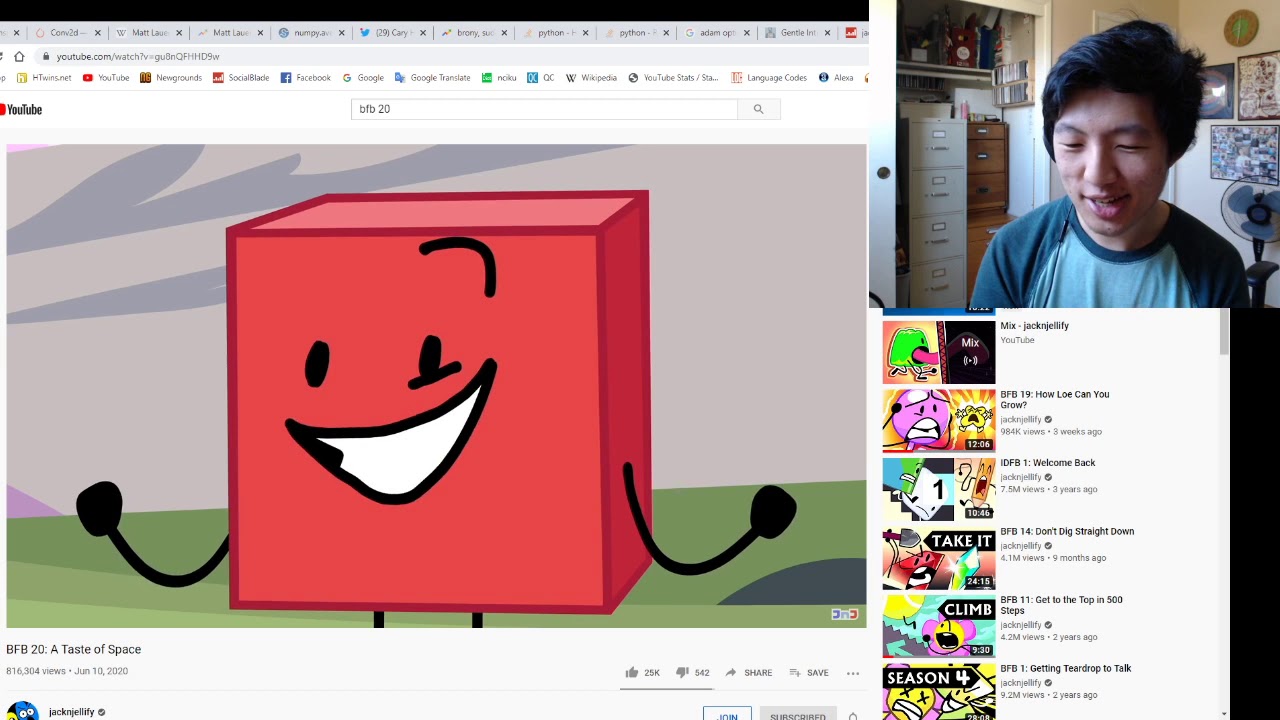The width and height of the screenshot is (1280, 720).
Task: Click the video player showing Blocky
Action: coord(436,386)
